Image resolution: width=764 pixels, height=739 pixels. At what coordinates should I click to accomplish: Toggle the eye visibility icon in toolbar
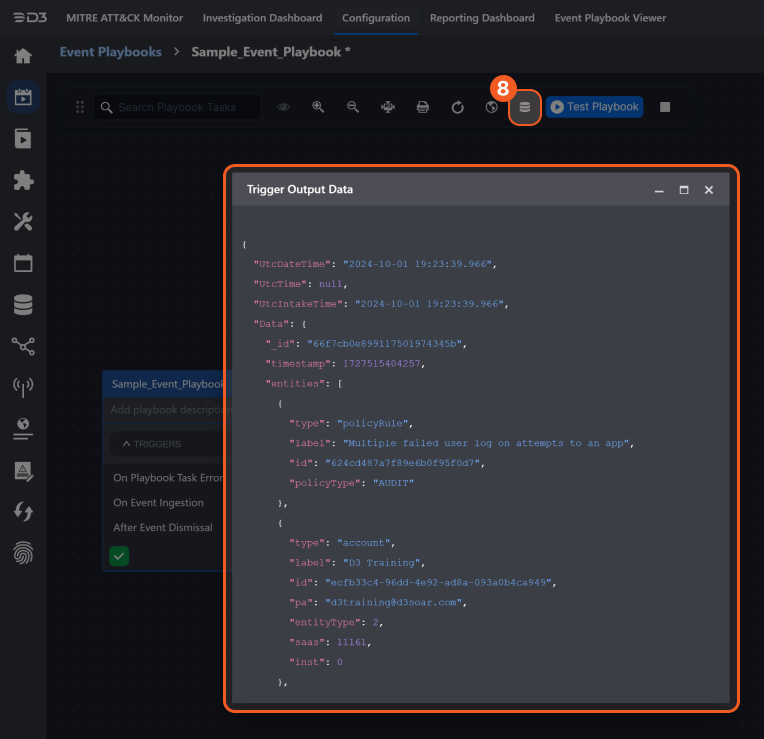284,107
